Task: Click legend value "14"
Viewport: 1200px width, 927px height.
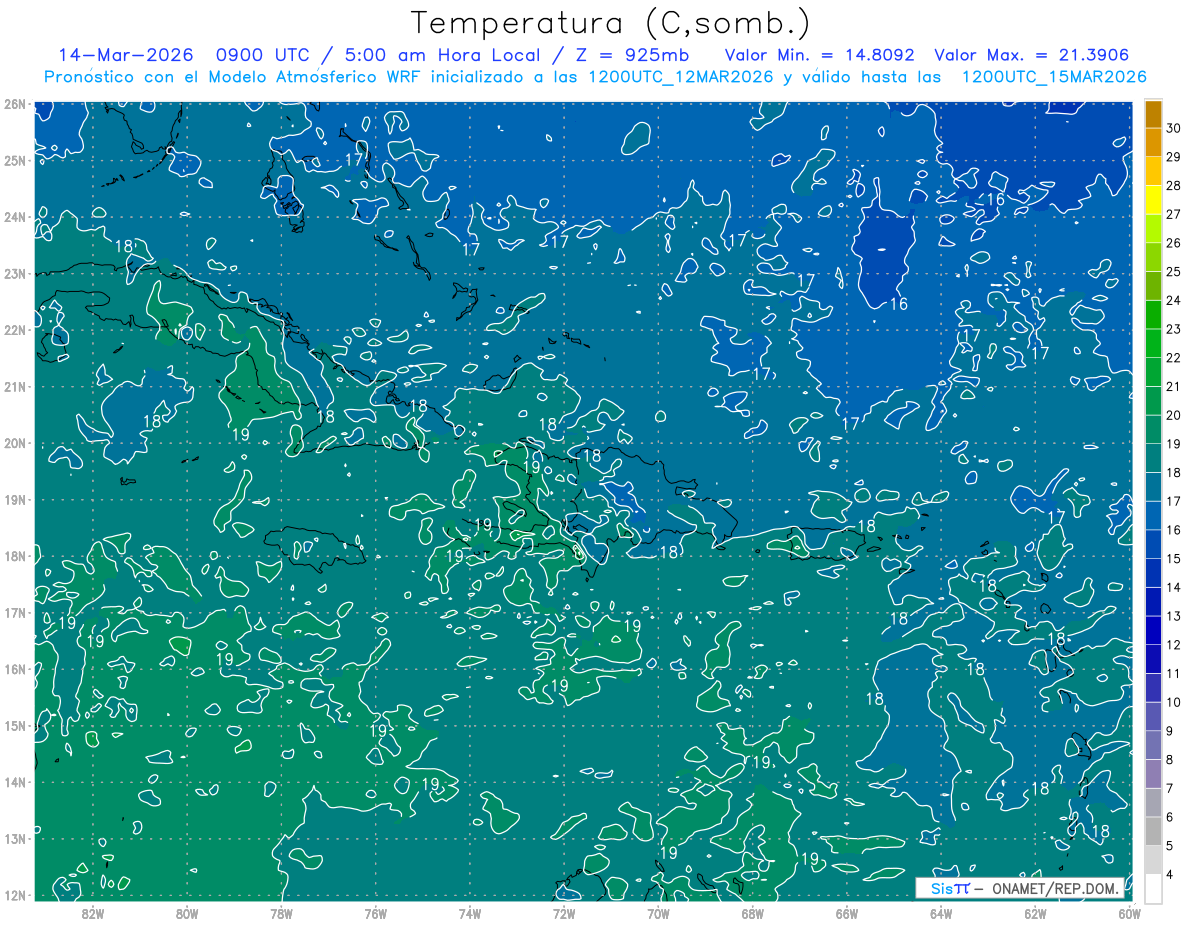Action: (1173, 587)
